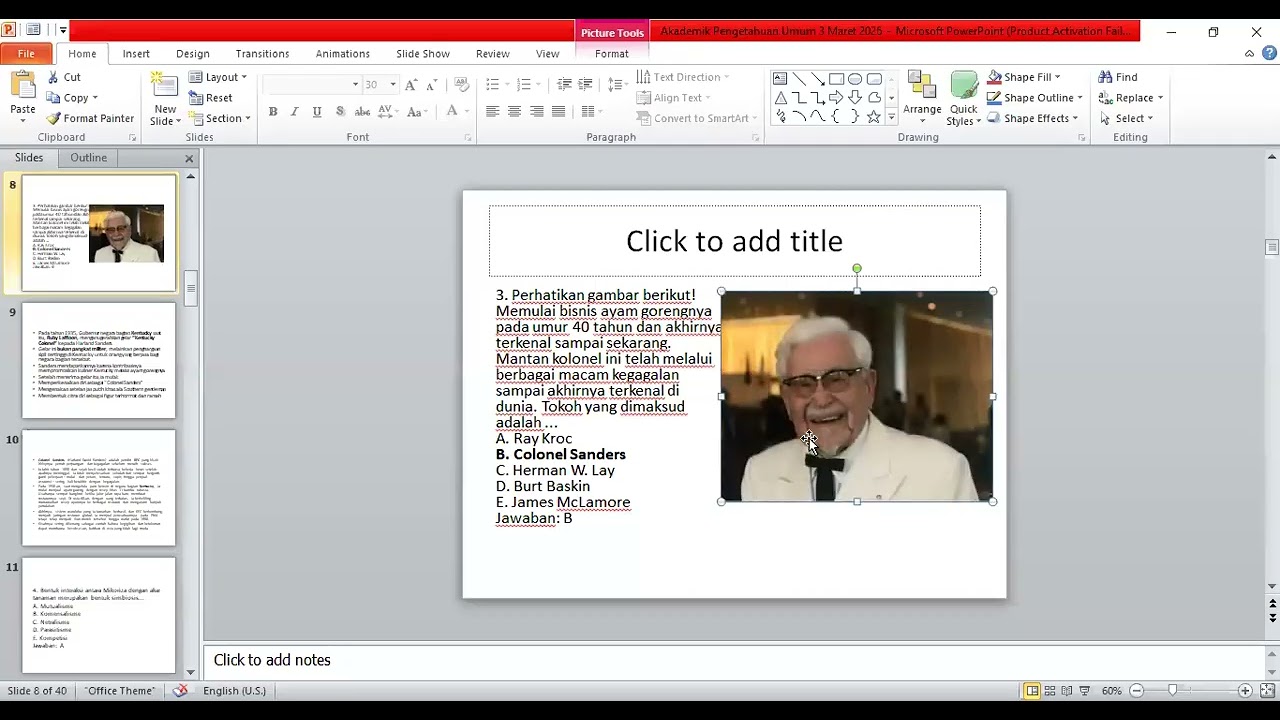Click the English (U.S.) language indicator
1280x720 pixels.
pyautogui.click(x=234, y=691)
